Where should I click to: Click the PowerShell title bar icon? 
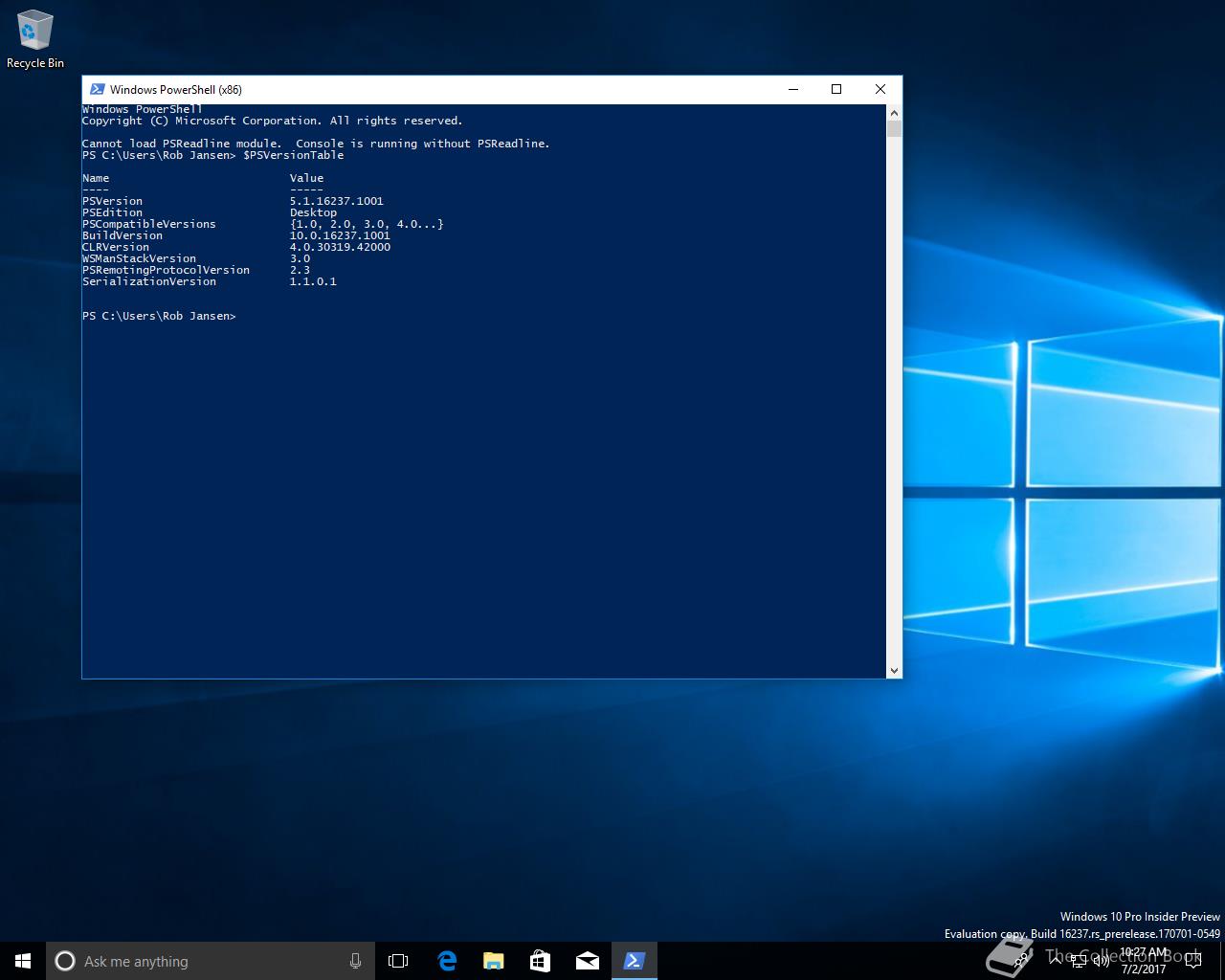point(97,89)
